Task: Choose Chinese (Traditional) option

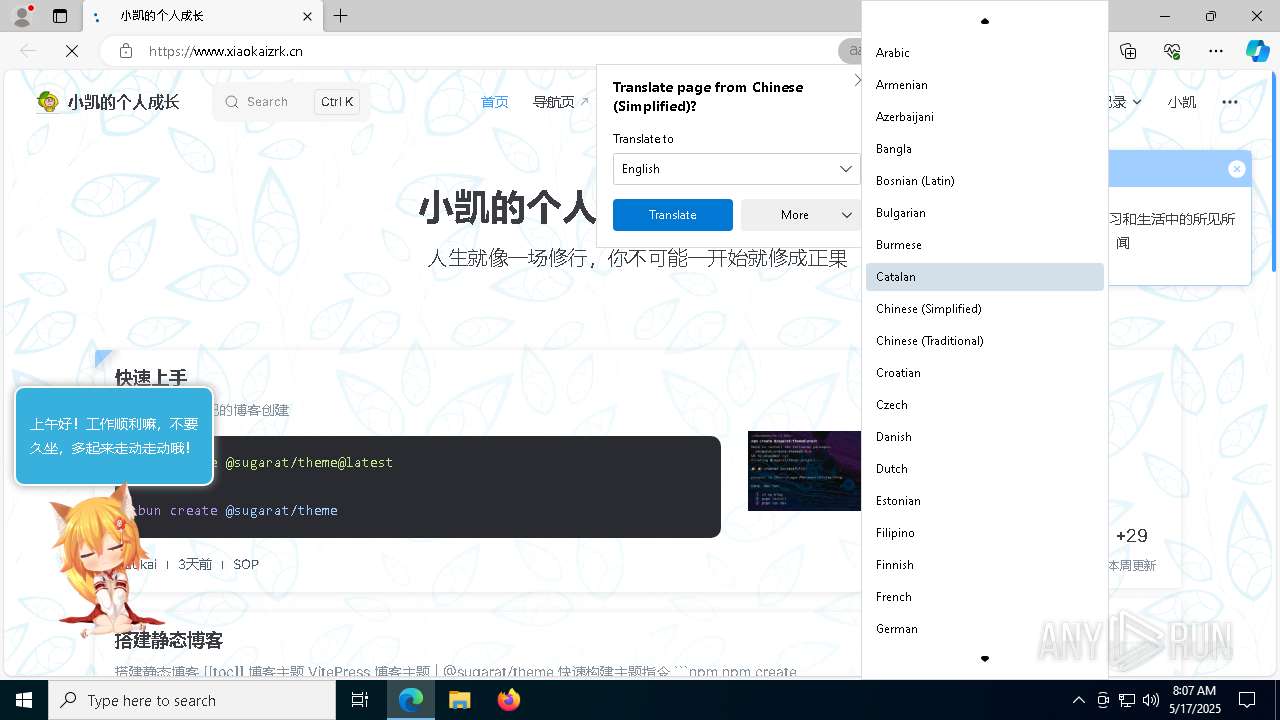Action: click(985, 341)
